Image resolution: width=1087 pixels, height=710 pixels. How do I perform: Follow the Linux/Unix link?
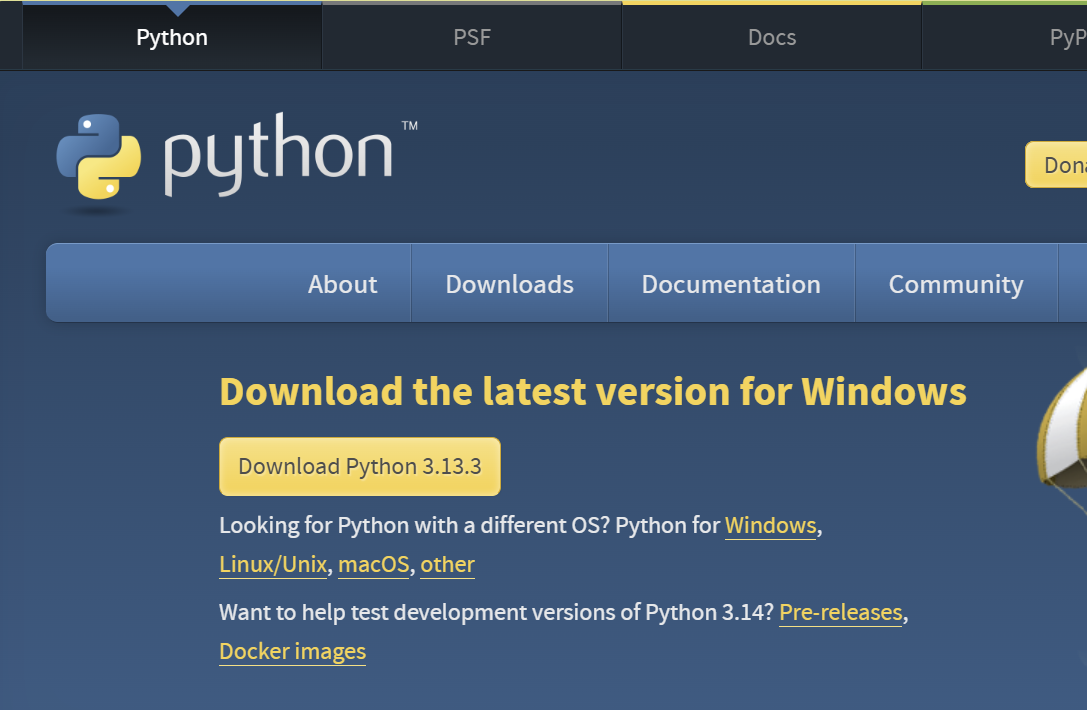point(273,564)
